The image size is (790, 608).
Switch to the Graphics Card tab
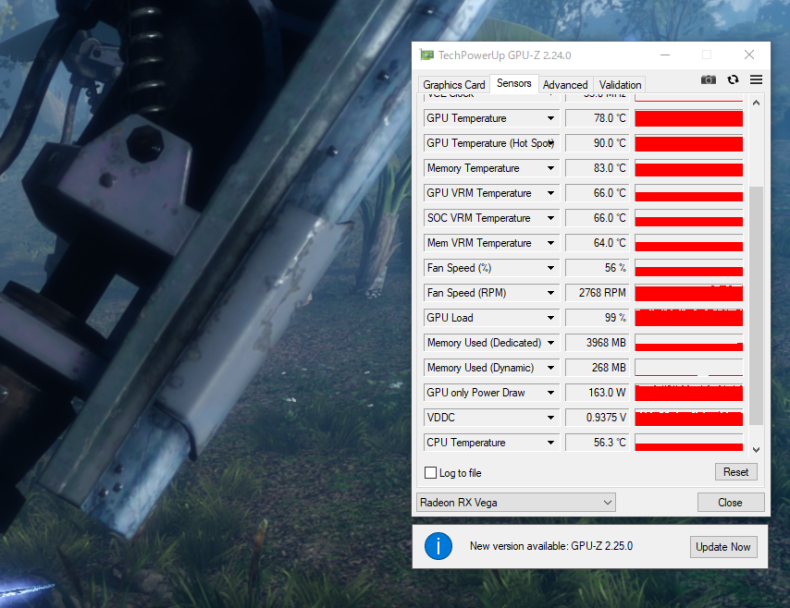[453, 85]
